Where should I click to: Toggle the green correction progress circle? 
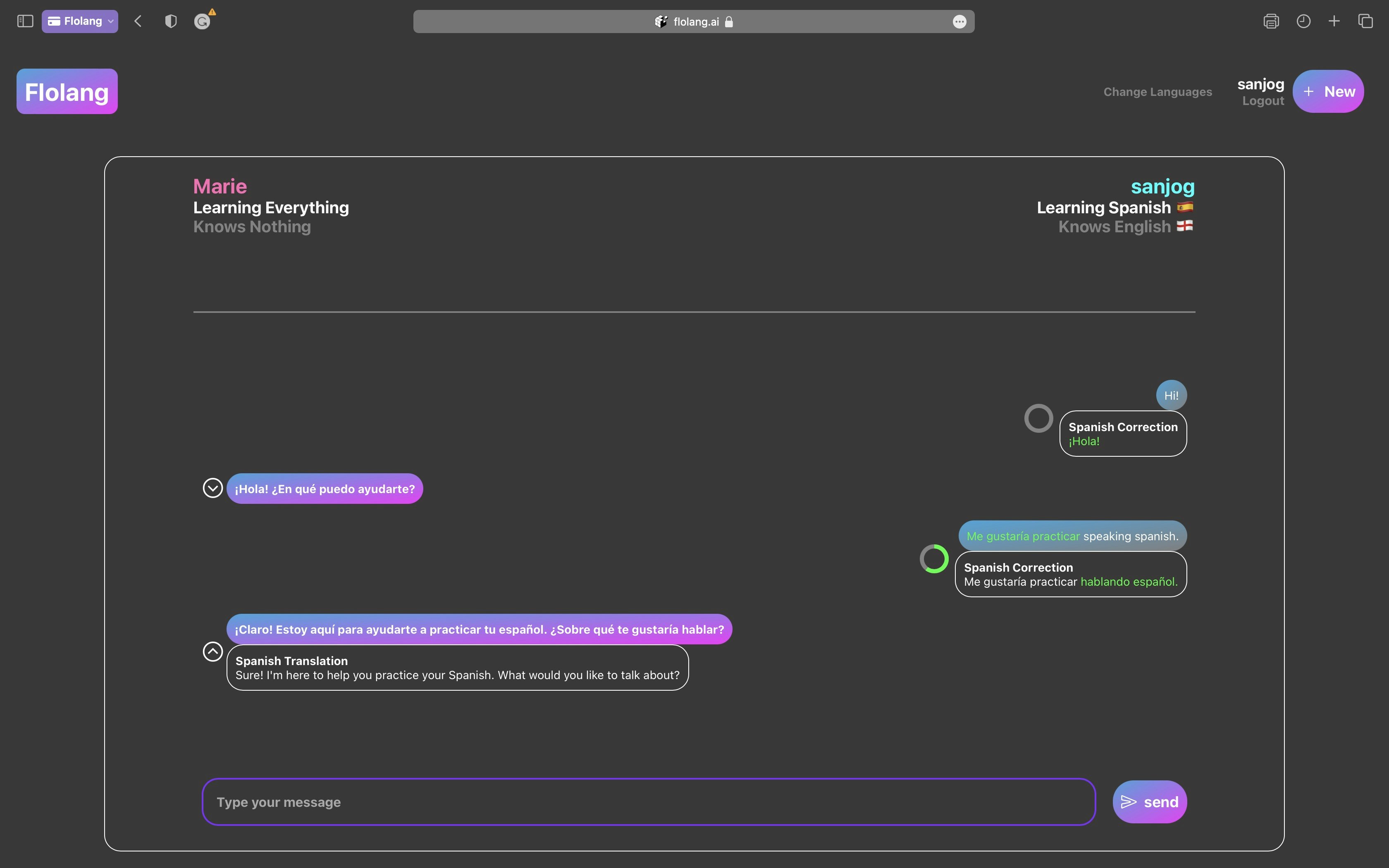(934, 558)
